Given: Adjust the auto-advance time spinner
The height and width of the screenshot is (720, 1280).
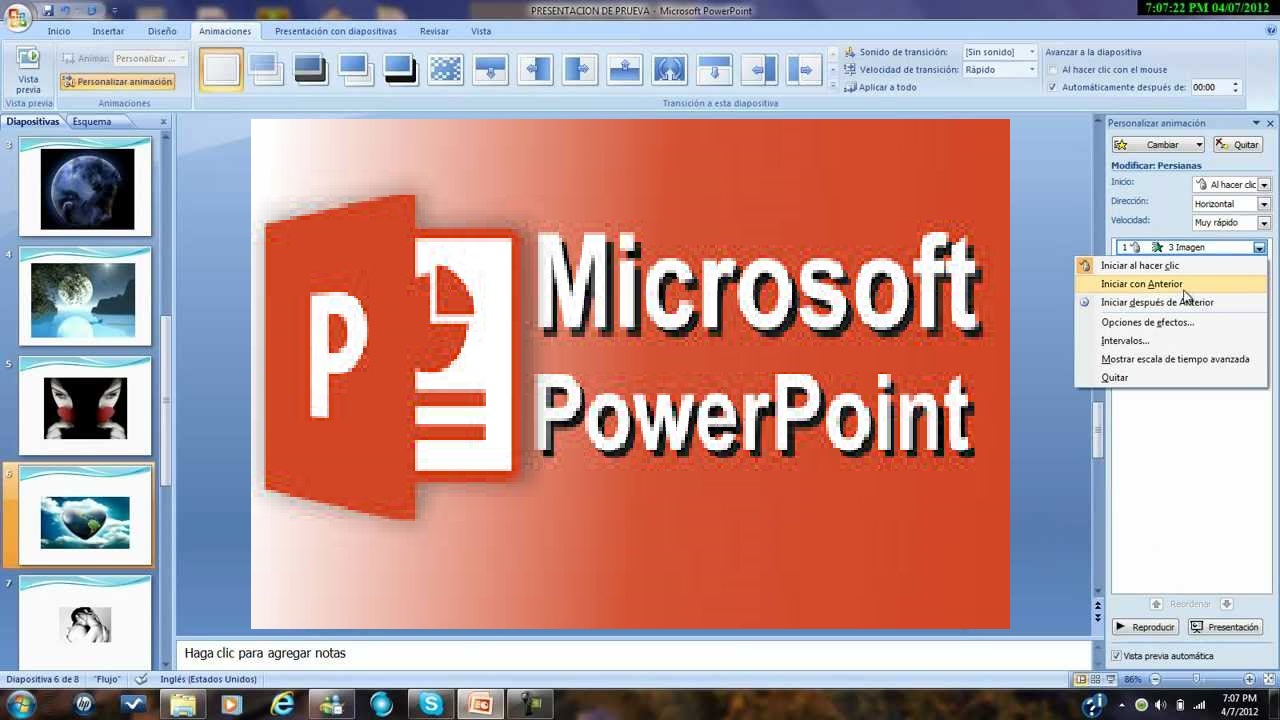Looking at the screenshot, I should point(1235,87).
